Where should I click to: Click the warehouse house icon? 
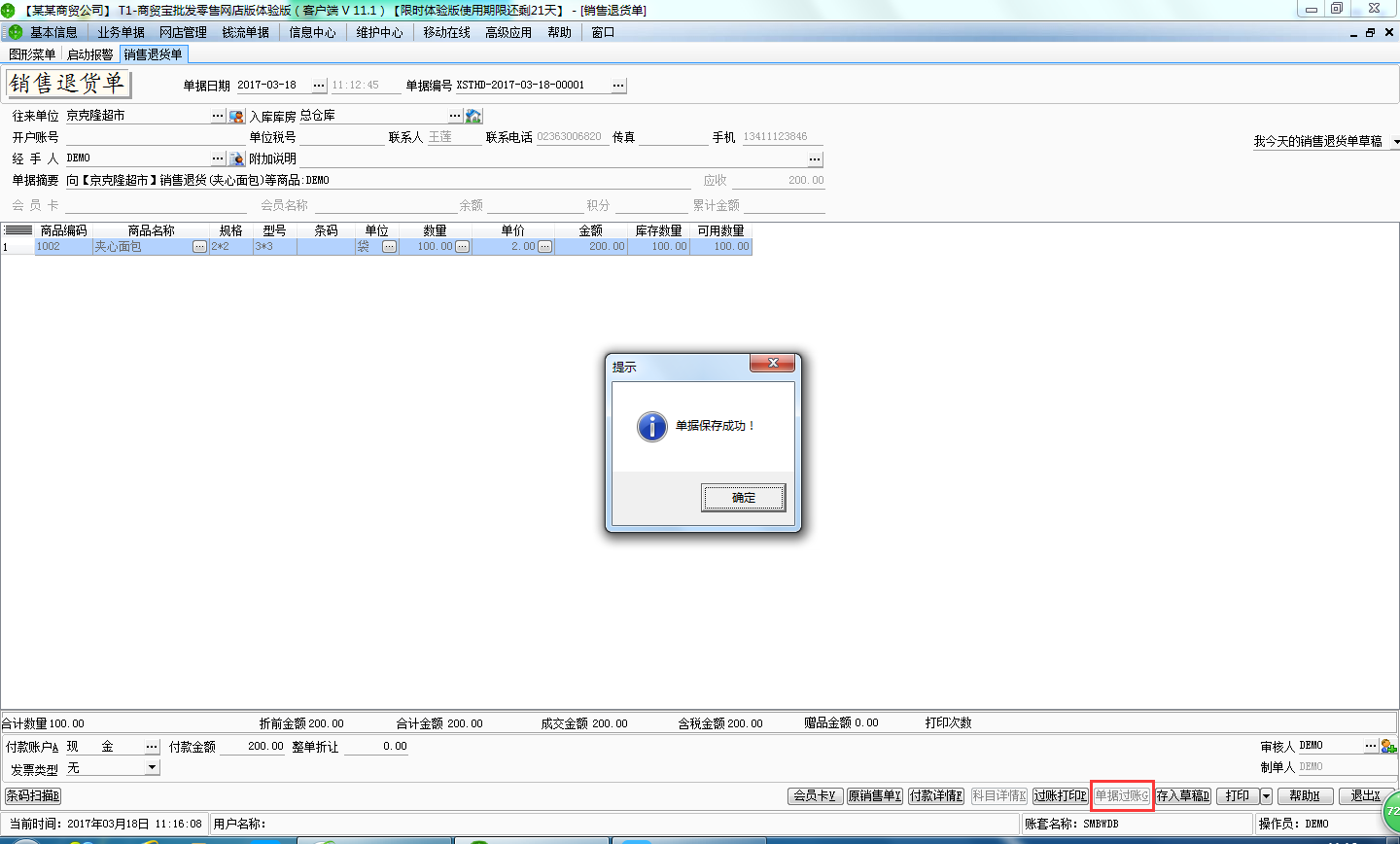click(473, 117)
